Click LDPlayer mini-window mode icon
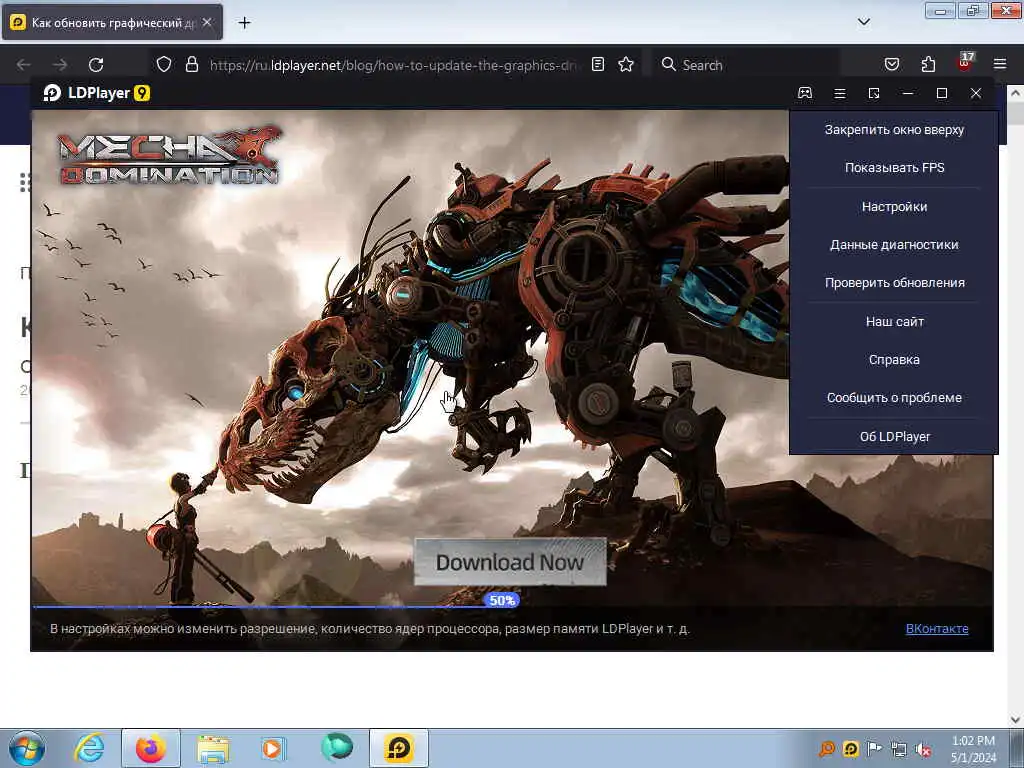The image size is (1024, 768). coord(874,93)
